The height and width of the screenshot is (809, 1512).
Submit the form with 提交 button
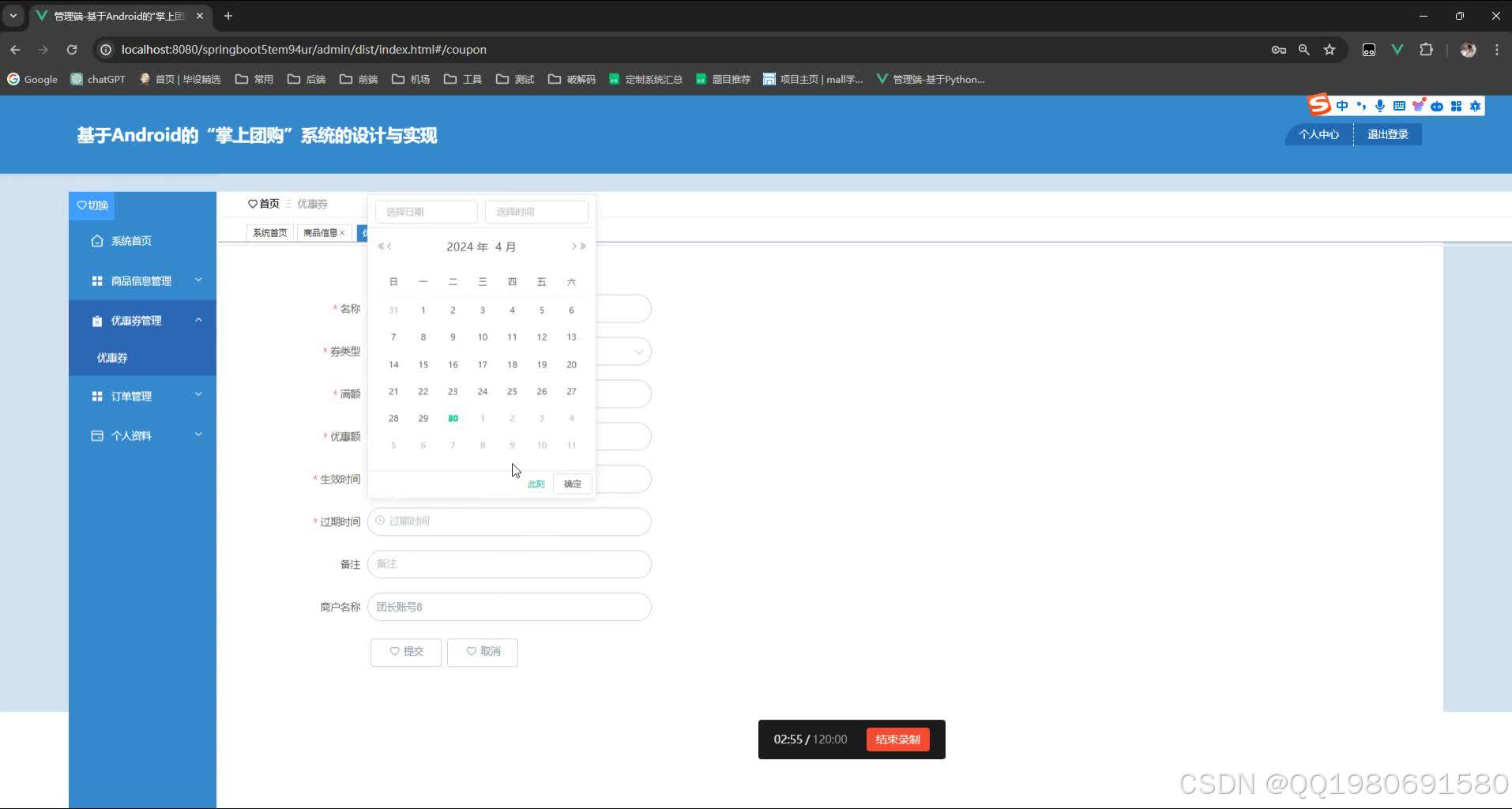[406, 652]
